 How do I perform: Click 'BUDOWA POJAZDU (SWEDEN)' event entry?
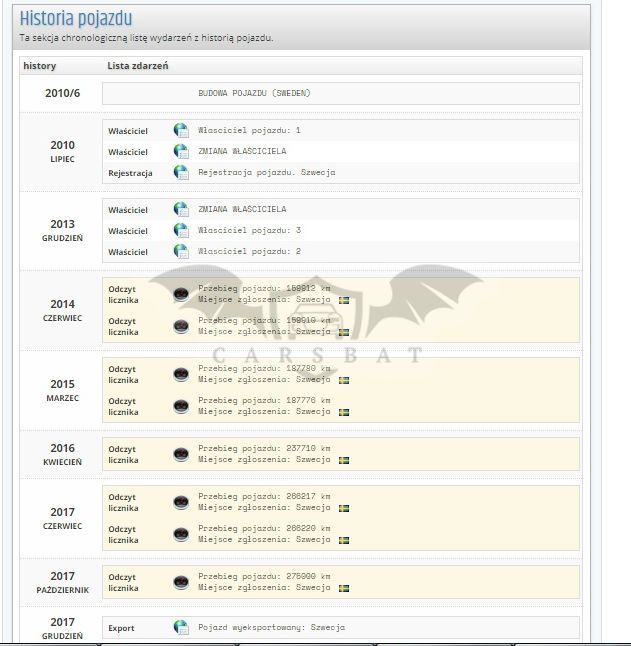pos(254,93)
